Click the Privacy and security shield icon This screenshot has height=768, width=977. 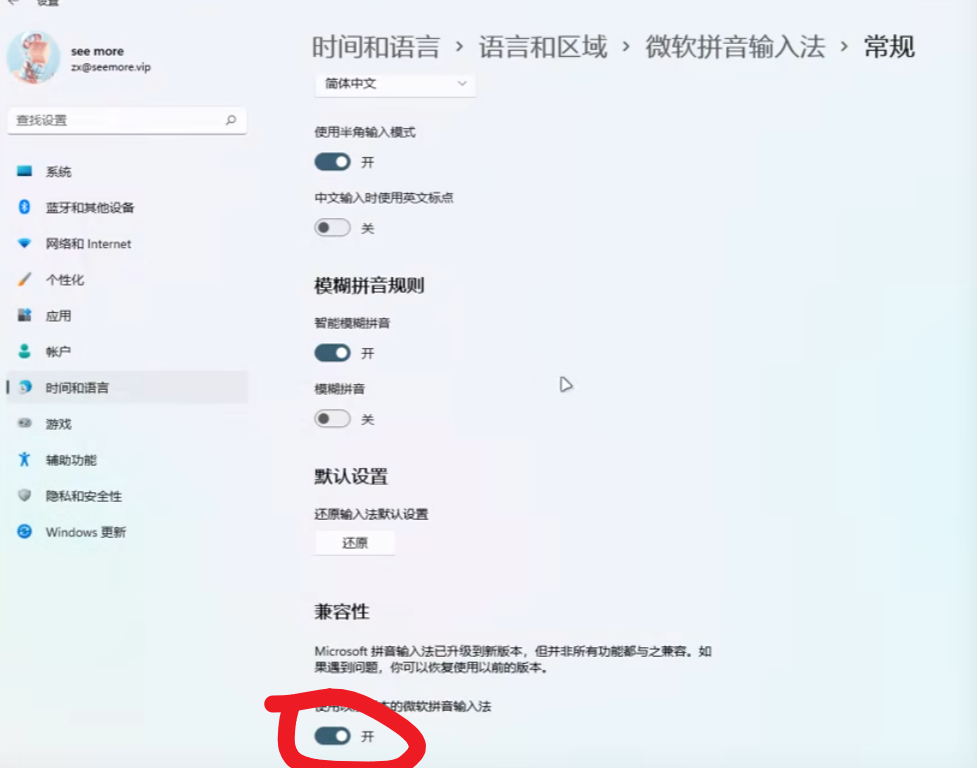tap(24, 495)
